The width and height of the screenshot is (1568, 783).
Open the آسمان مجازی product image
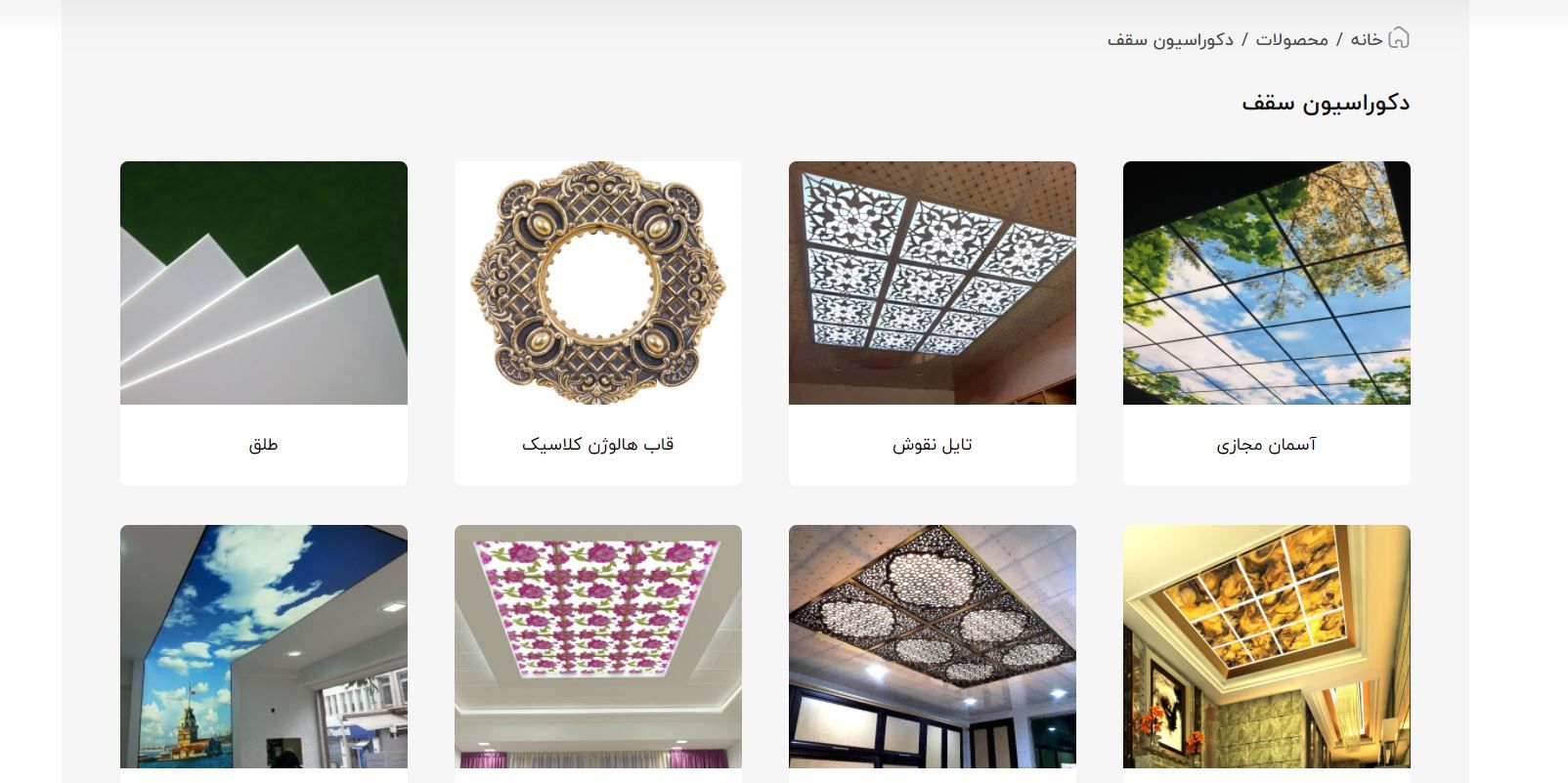[x=1266, y=283]
